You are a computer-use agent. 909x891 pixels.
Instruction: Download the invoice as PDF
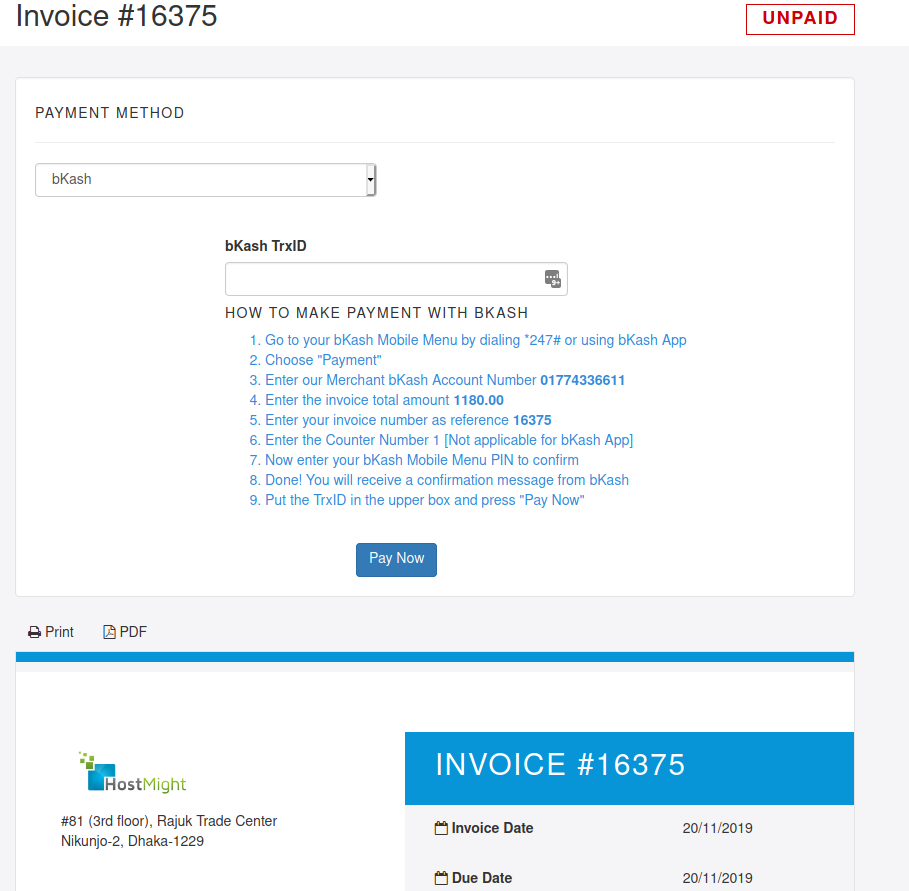point(125,632)
